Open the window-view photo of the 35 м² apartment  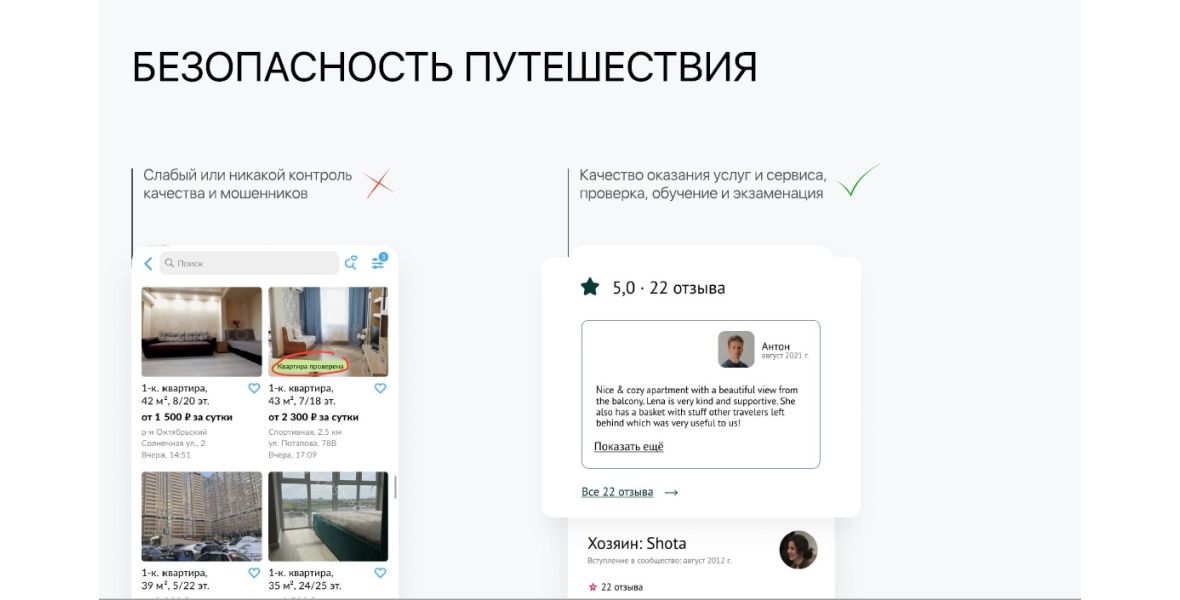coord(328,516)
